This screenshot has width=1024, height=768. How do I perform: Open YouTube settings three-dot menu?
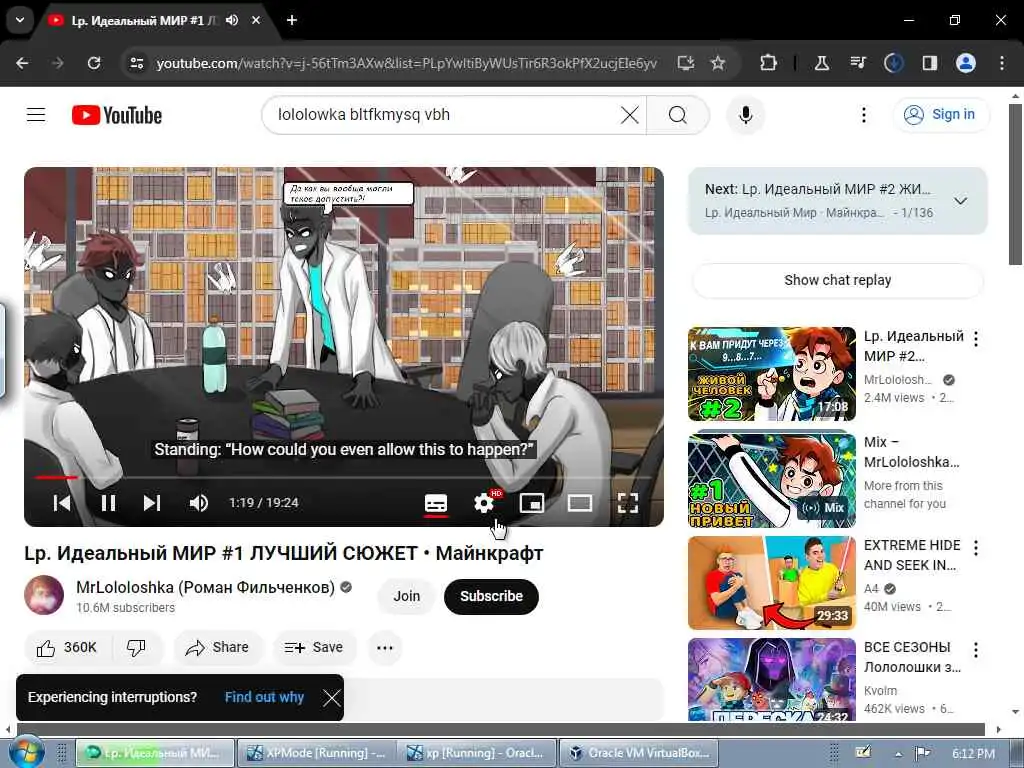point(863,115)
